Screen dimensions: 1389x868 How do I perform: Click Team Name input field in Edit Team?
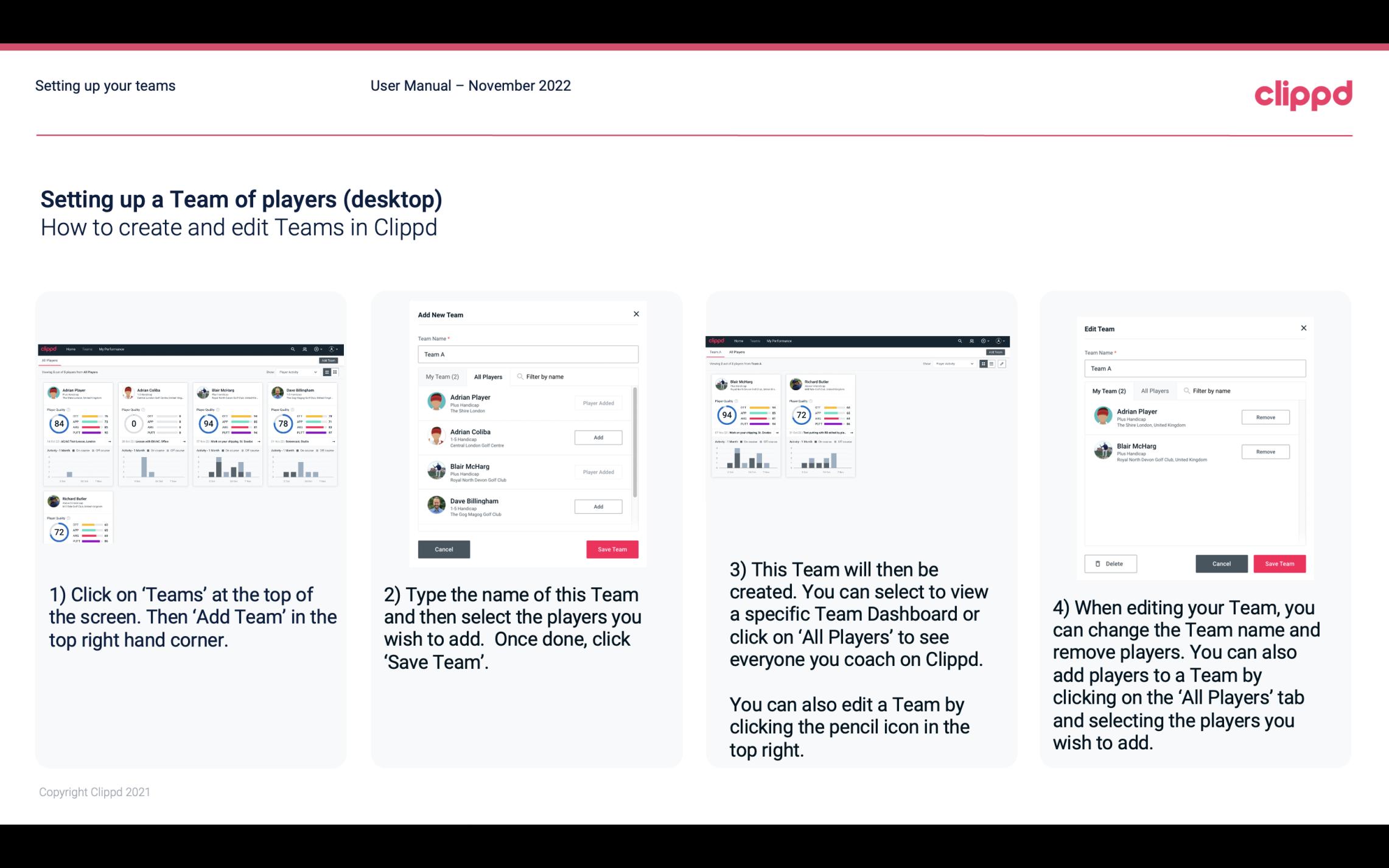click(1194, 368)
